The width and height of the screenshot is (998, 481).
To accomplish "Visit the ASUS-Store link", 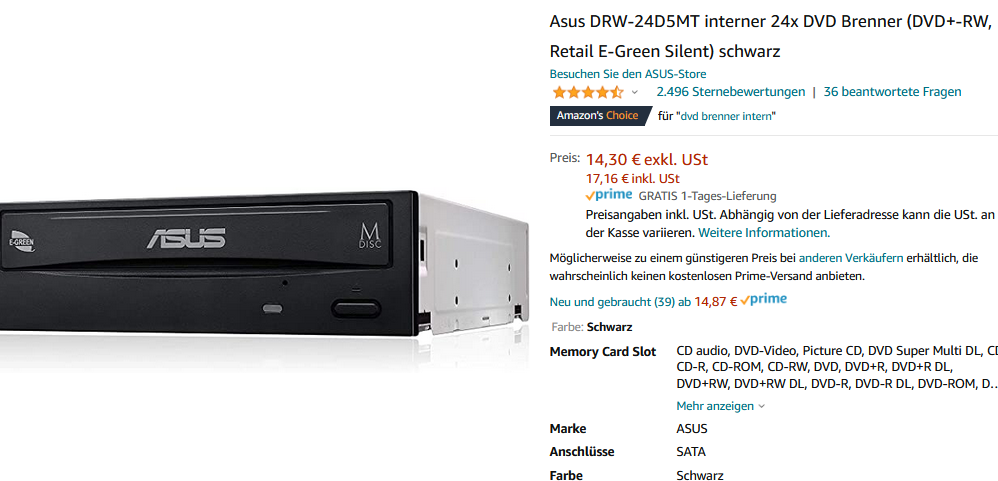I will [628, 74].
